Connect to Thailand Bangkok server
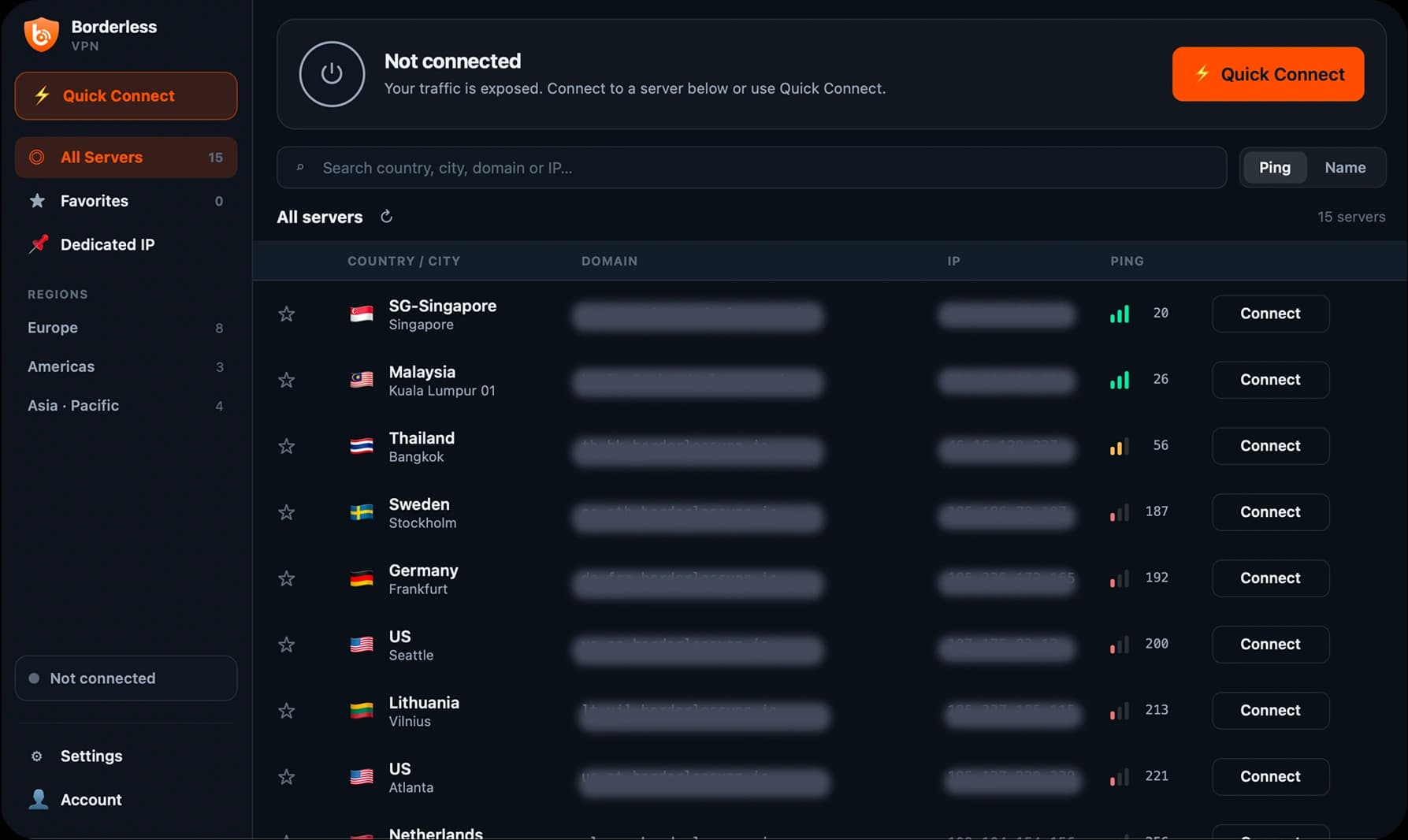This screenshot has width=1408, height=840. pyautogui.click(x=1270, y=446)
